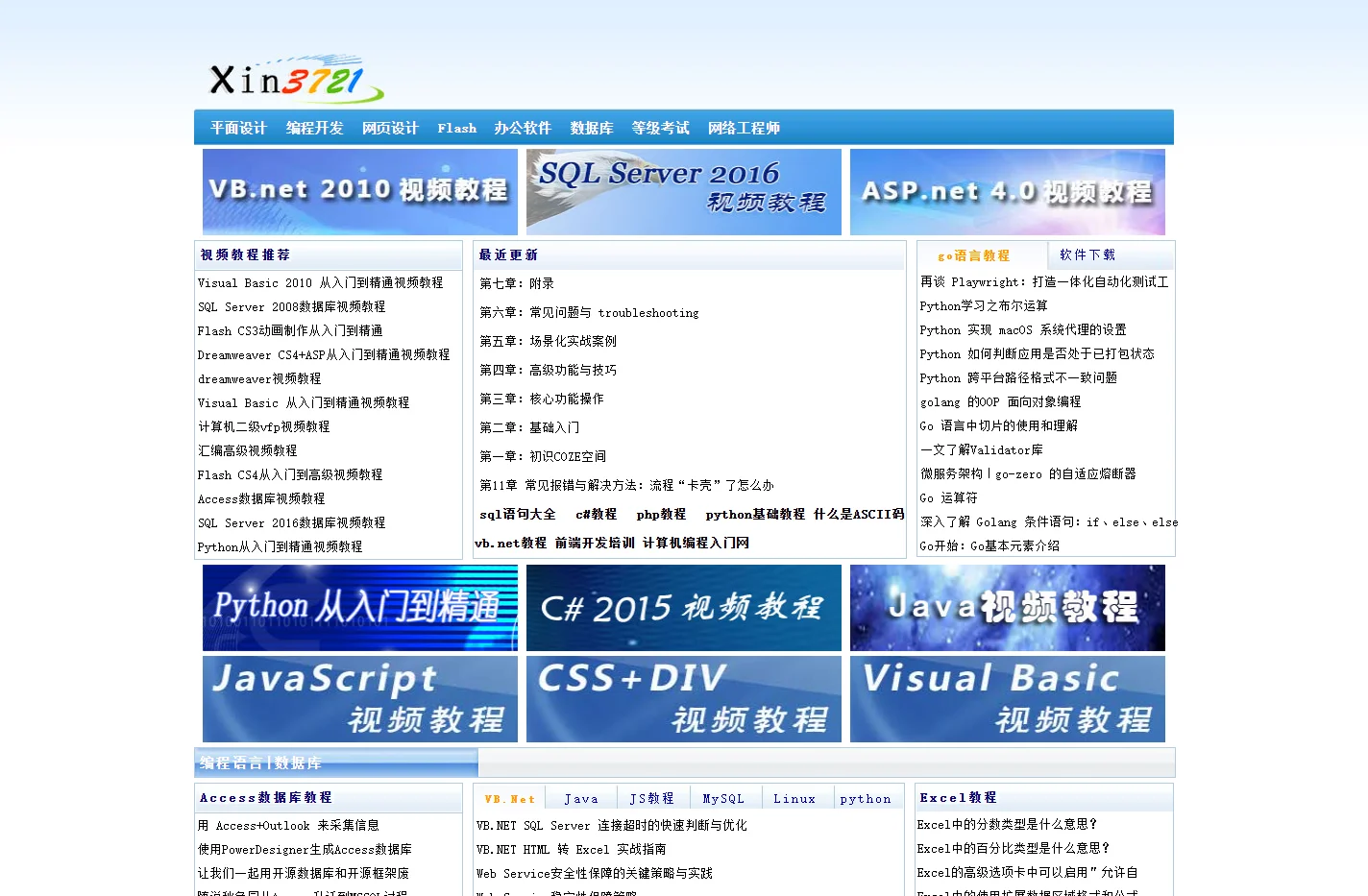Click the python基础教程 link
Image resolution: width=1368 pixels, height=896 pixels.
pos(755,514)
